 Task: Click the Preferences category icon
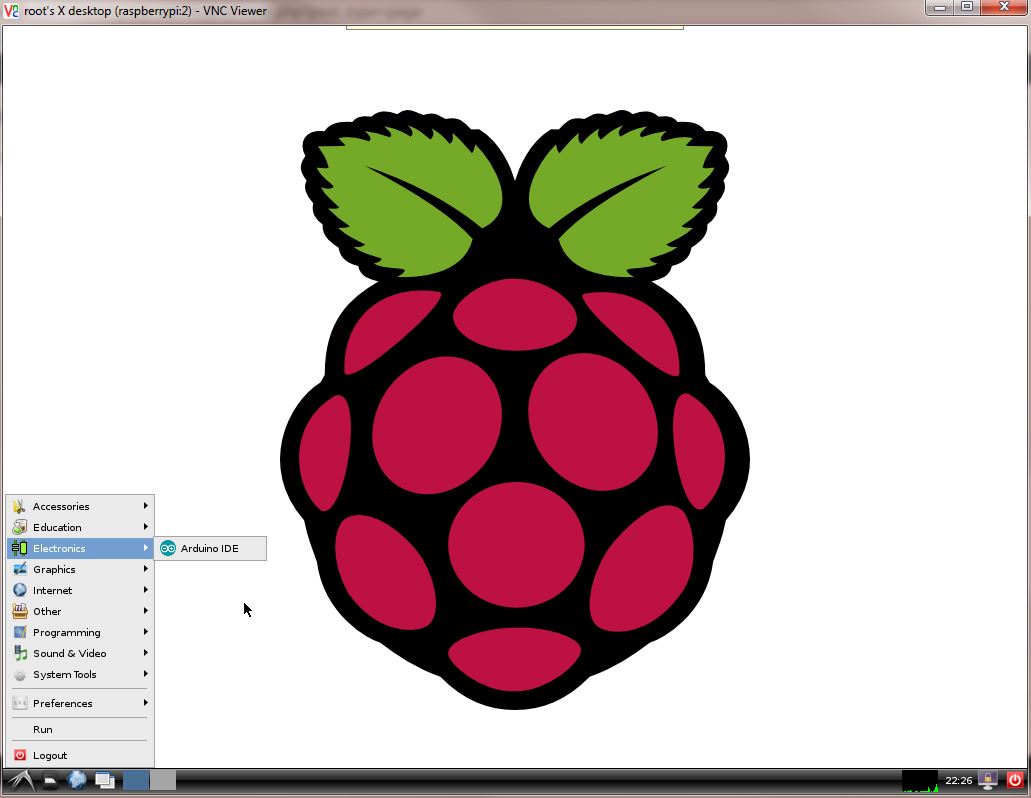tap(20, 703)
